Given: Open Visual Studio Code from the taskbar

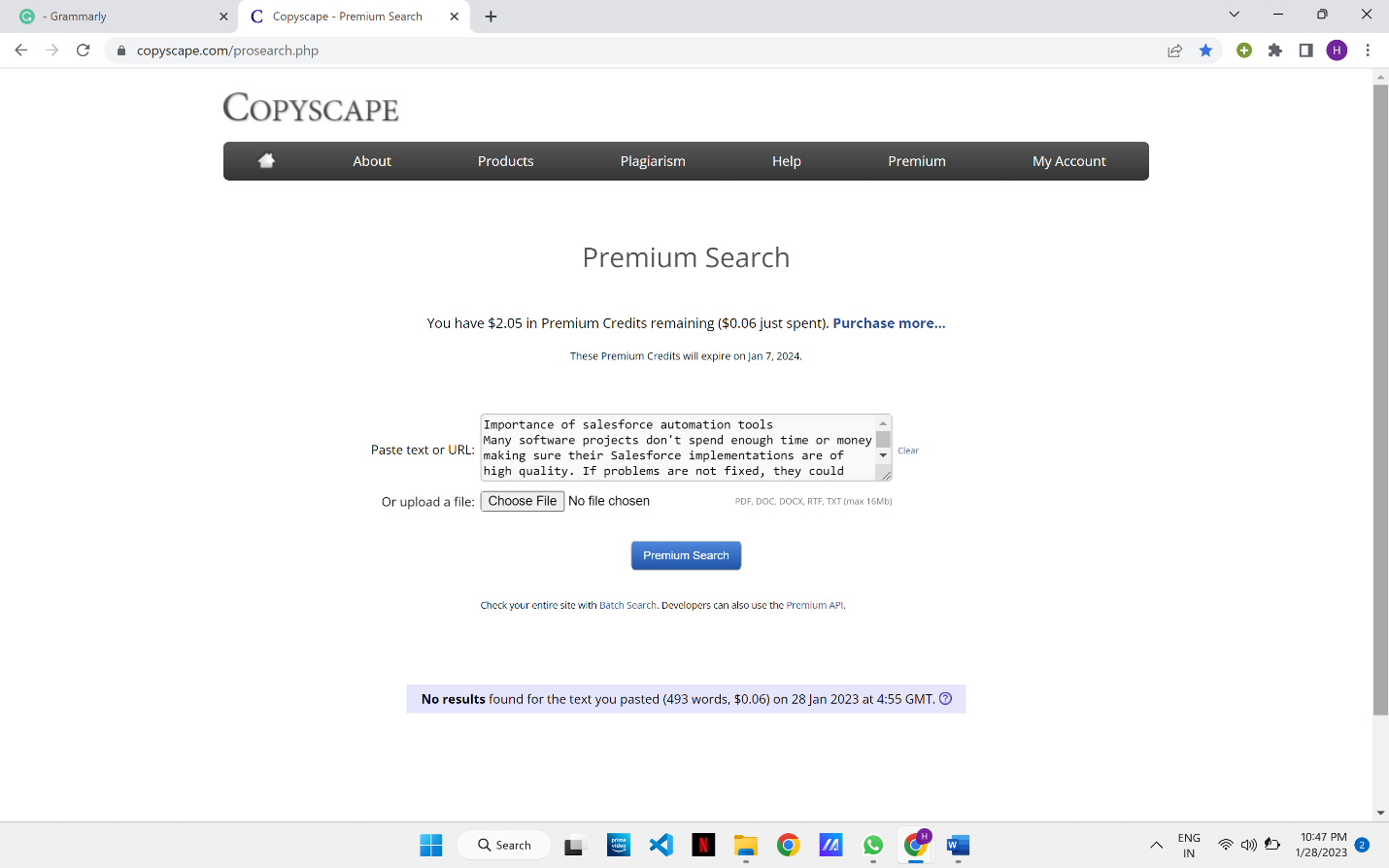Looking at the screenshot, I should [661, 846].
